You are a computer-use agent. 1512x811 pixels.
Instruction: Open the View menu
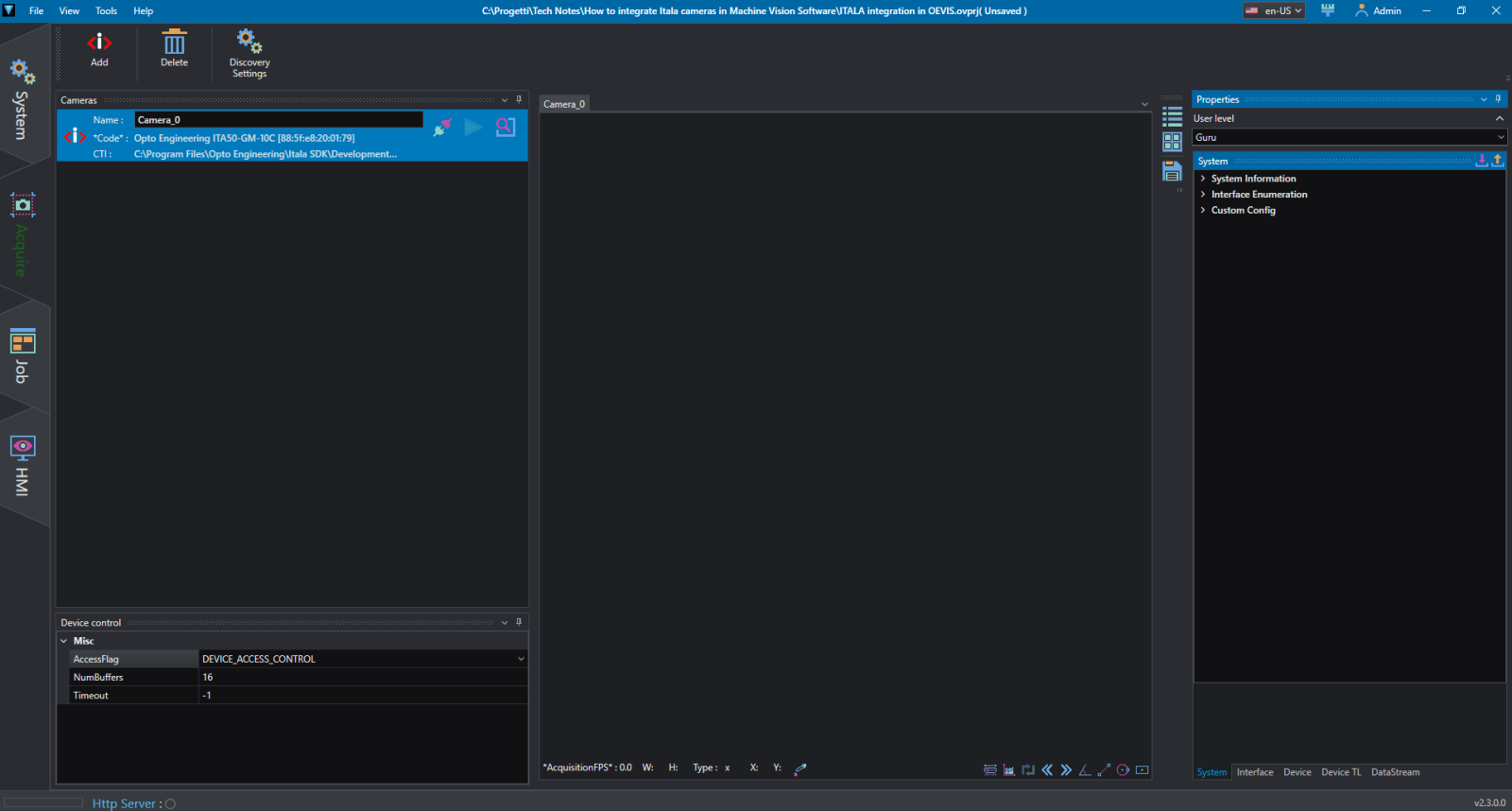click(x=69, y=10)
